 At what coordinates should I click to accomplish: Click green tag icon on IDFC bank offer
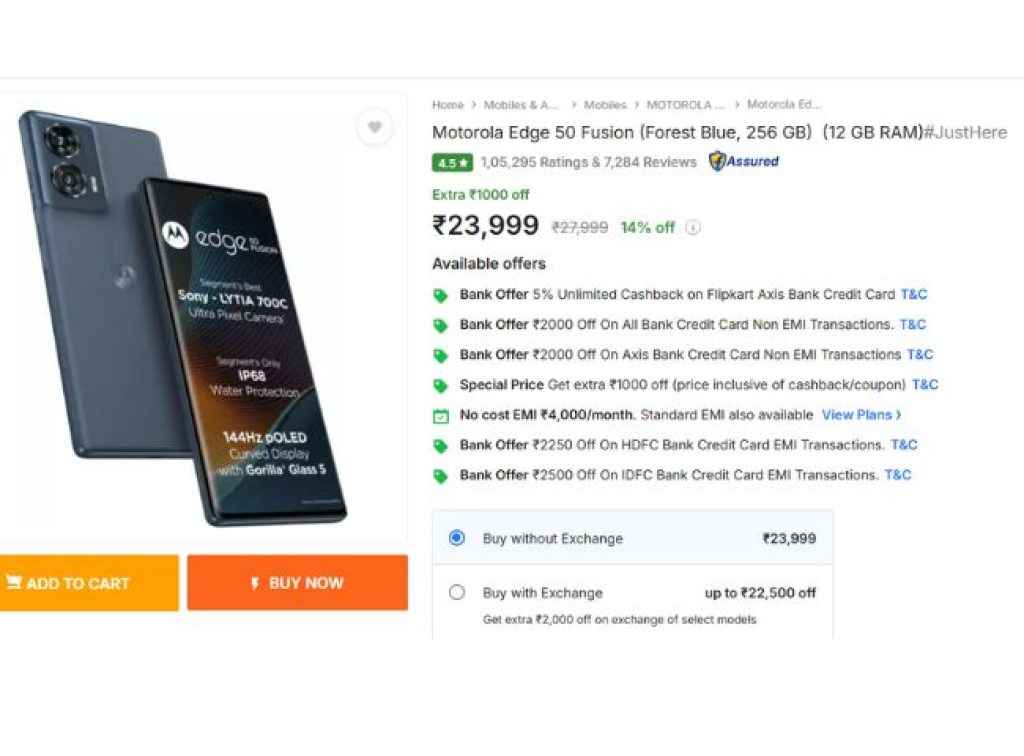pos(442,475)
